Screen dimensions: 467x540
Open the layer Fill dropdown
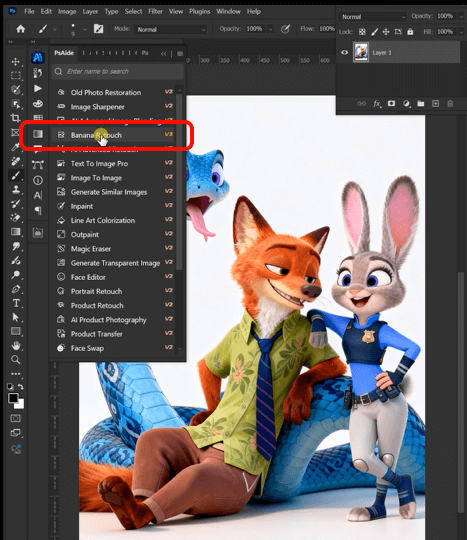click(461, 32)
